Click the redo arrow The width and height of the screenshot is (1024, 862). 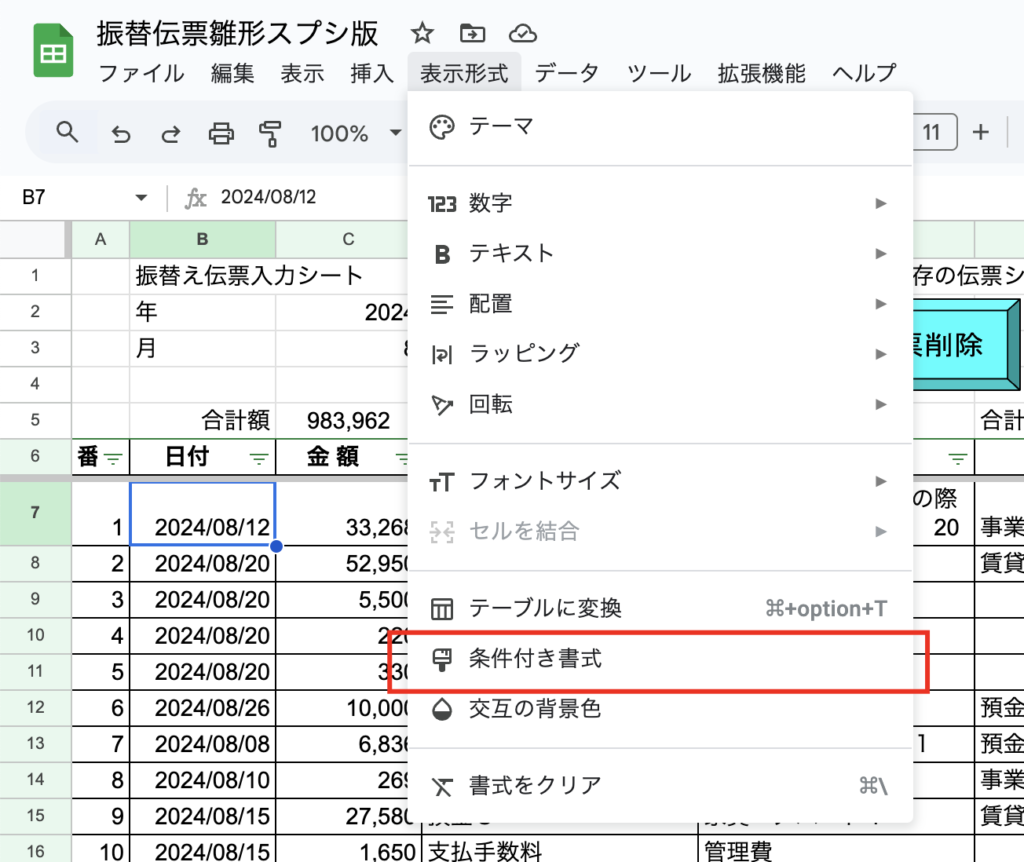(x=171, y=134)
